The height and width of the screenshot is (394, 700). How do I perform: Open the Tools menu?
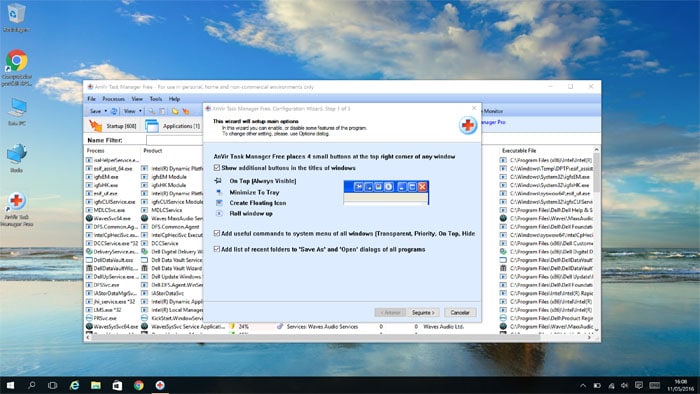pos(156,99)
